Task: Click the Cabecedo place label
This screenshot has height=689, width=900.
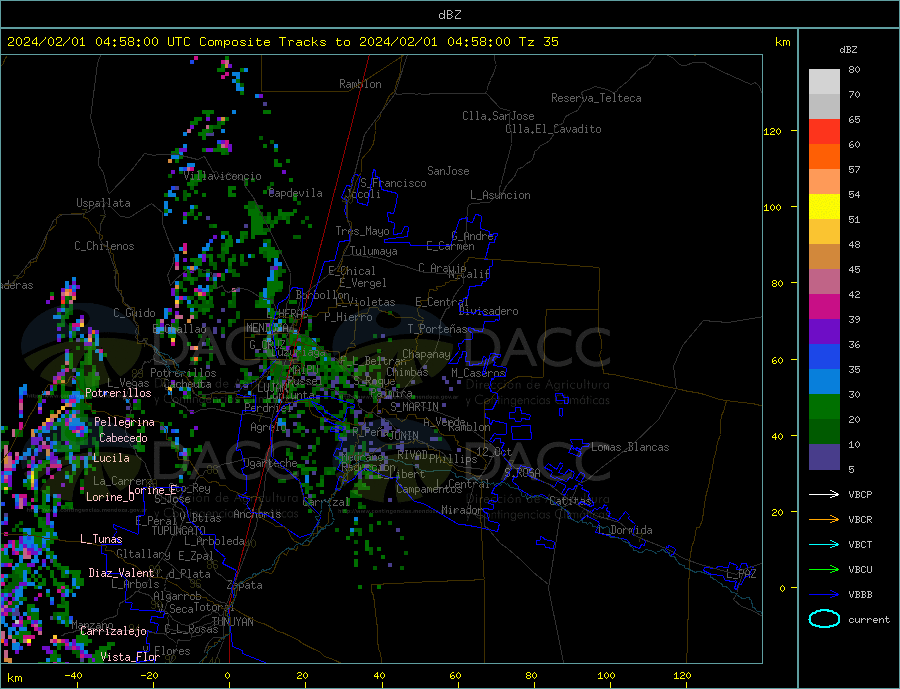Action: tap(123, 438)
